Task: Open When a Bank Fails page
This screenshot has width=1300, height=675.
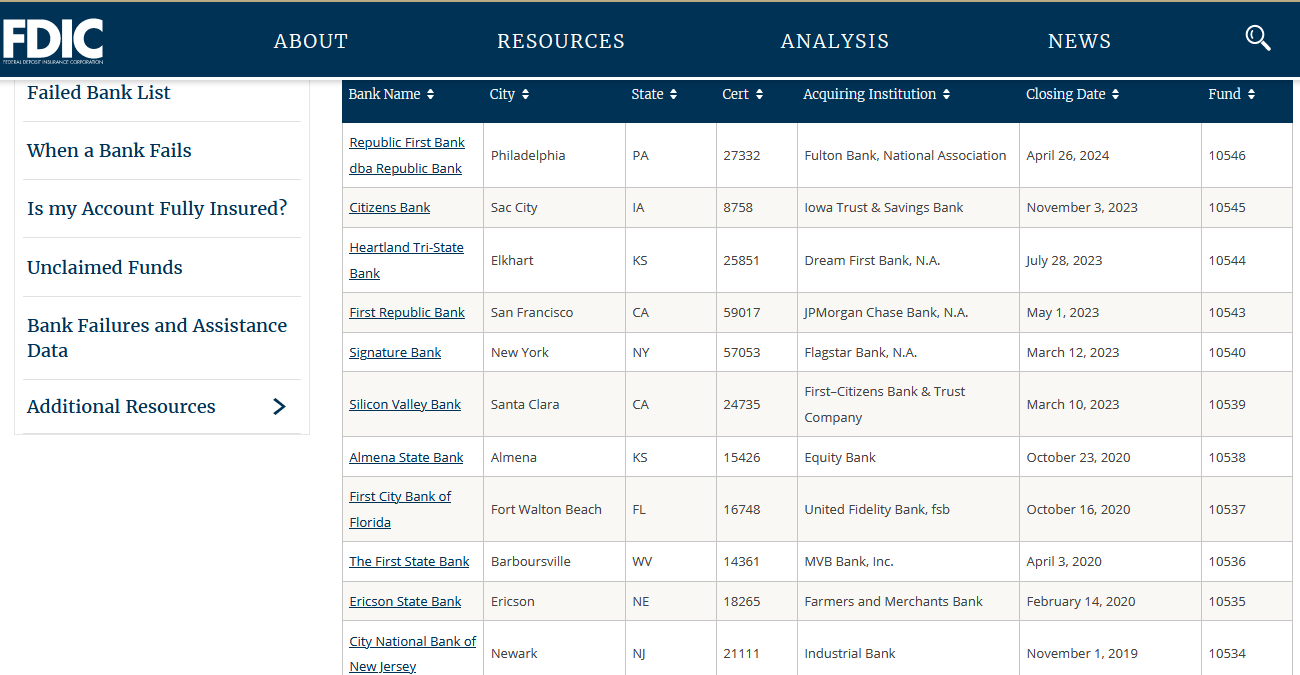Action: point(109,151)
